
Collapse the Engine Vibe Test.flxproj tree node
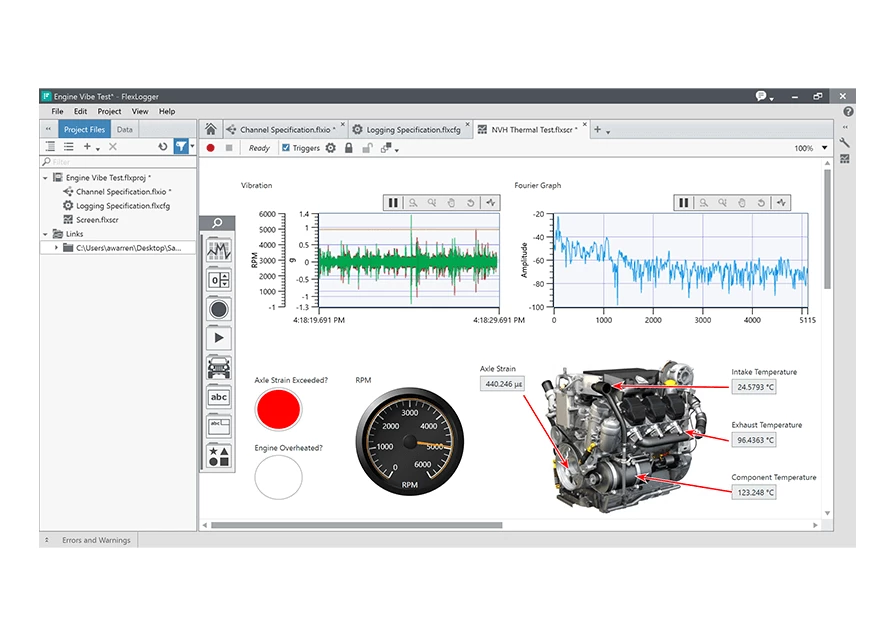click(46, 177)
